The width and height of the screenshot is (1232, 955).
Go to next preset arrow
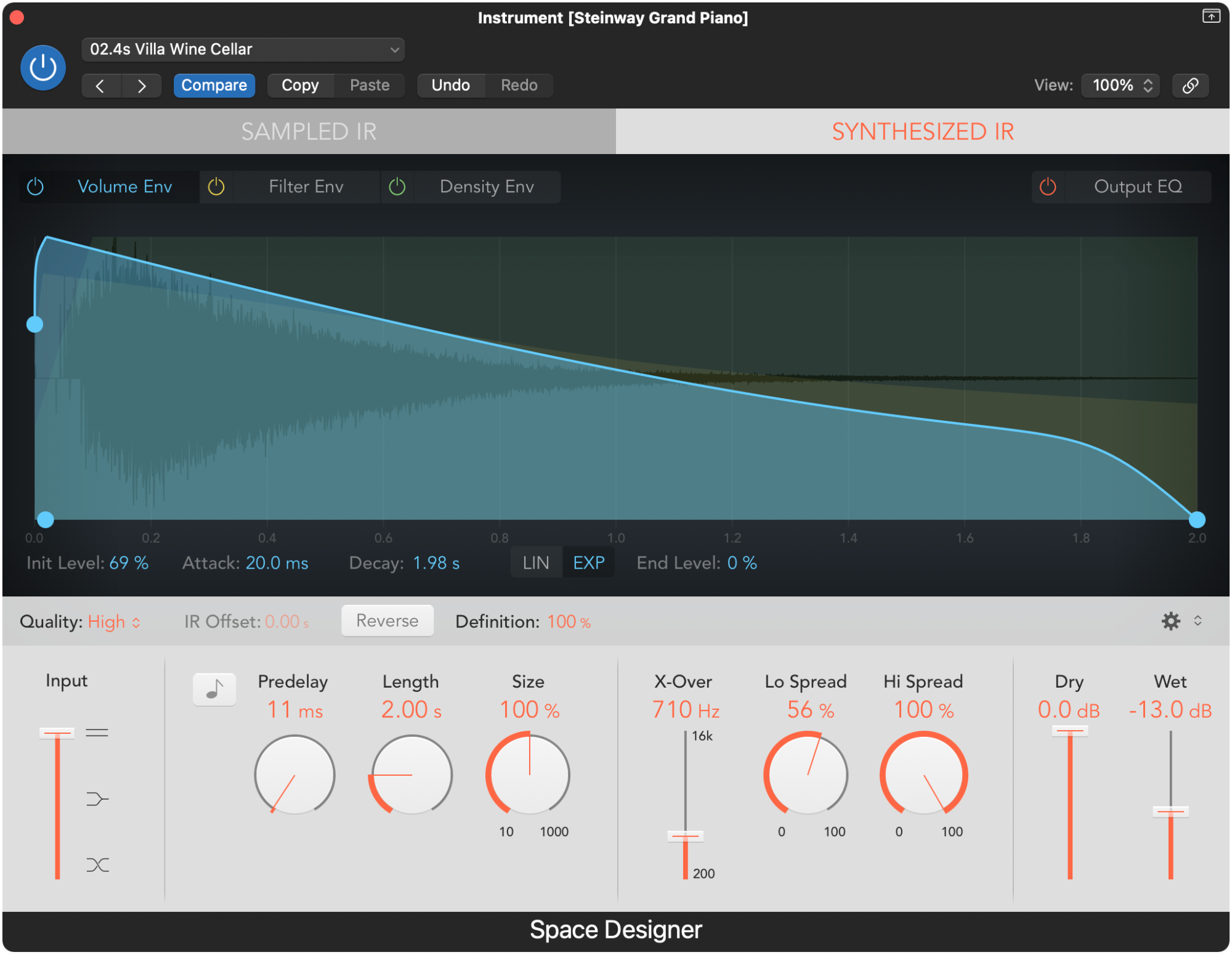(142, 86)
